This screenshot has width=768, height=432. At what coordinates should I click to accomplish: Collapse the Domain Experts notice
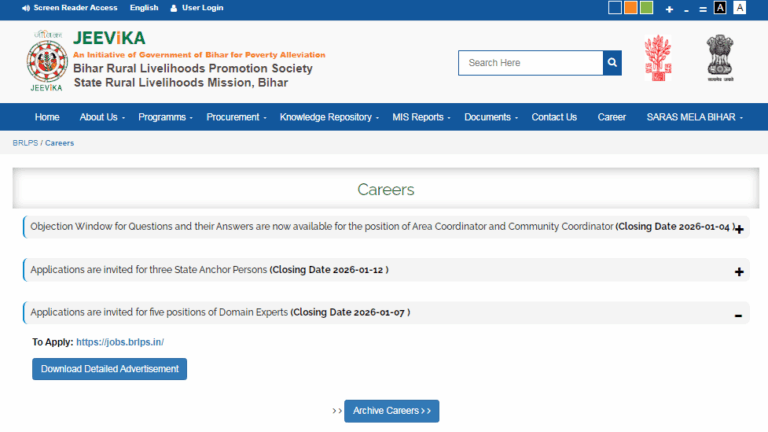click(x=739, y=315)
